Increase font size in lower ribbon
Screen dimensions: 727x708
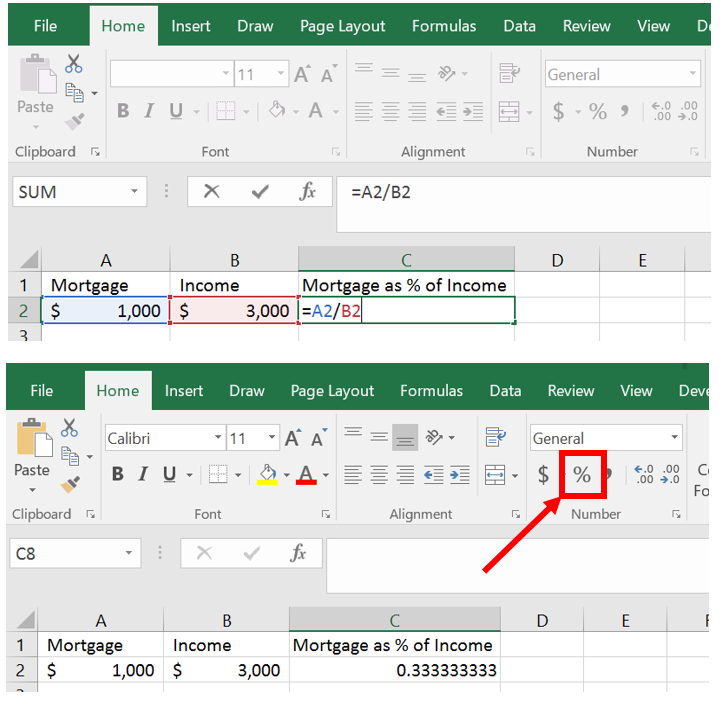click(x=293, y=437)
